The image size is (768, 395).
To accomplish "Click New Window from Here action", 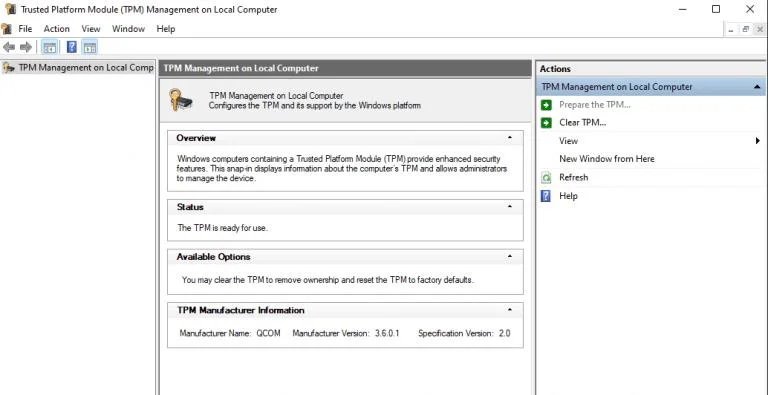I will tap(606, 159).
